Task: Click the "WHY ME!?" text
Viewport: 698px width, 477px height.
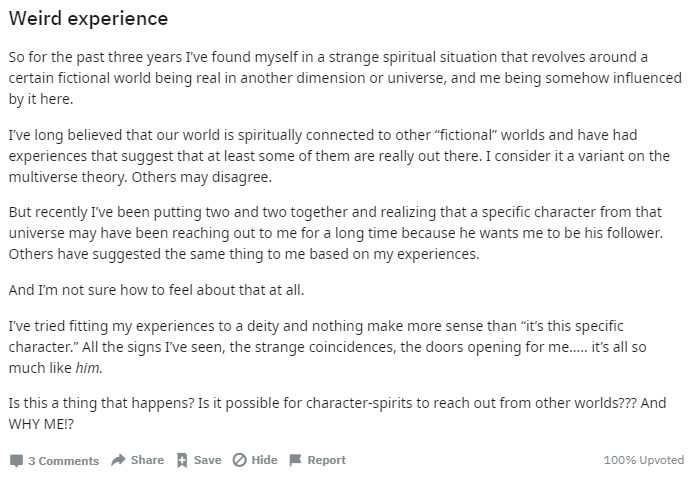Action: click(41, 424)
